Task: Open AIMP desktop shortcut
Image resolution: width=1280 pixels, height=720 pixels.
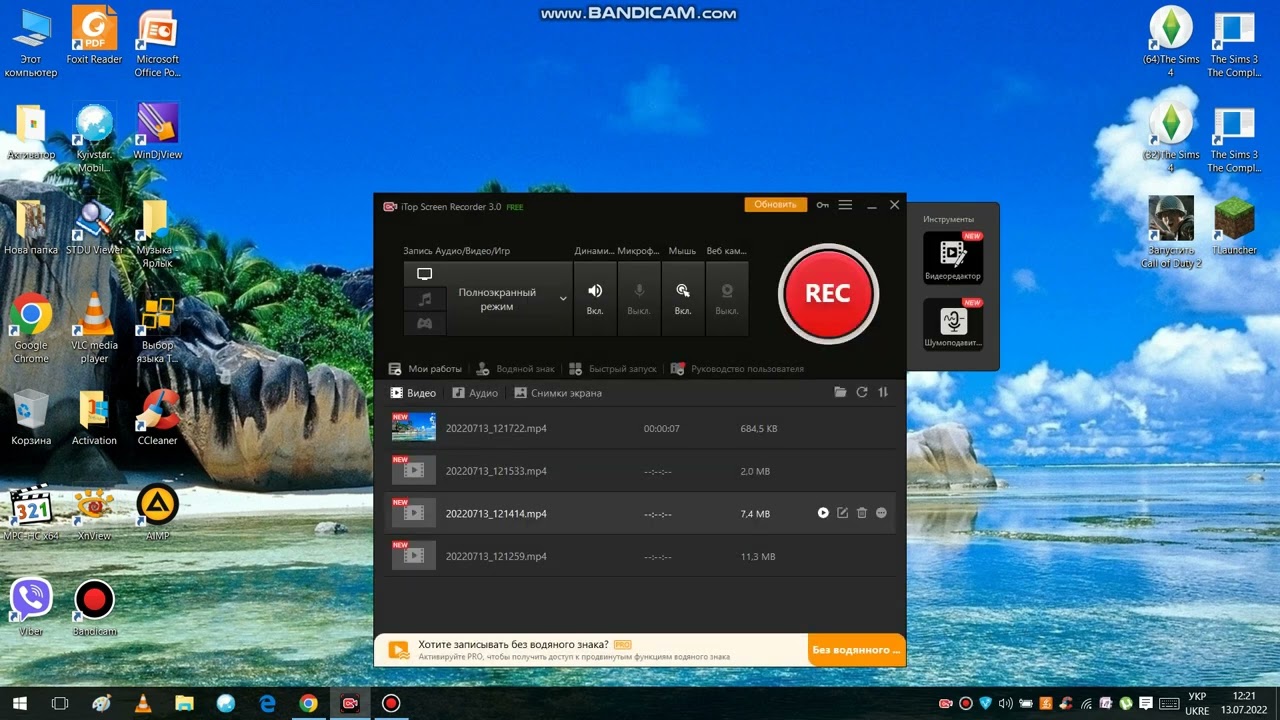Action: (x=157, y=513)
